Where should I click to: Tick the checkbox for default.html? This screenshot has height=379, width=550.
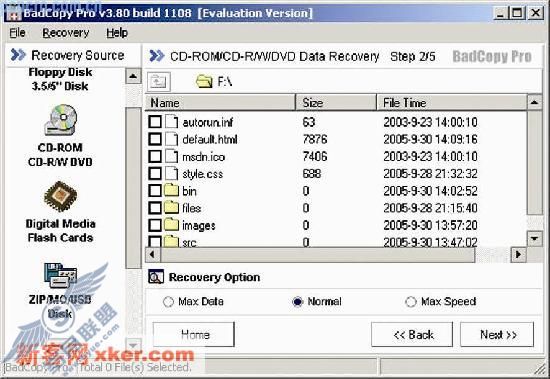click(x=155, y=139)
